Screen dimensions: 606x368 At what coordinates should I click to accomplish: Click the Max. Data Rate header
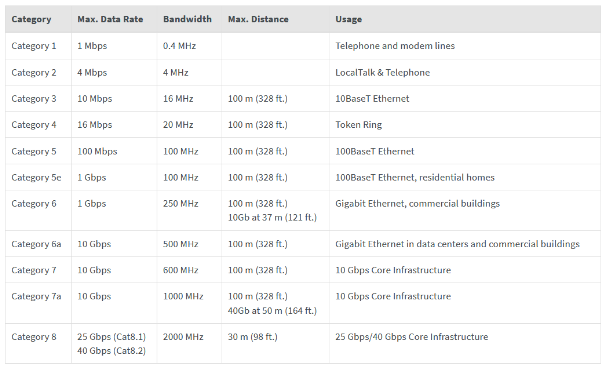click(110, 19)
